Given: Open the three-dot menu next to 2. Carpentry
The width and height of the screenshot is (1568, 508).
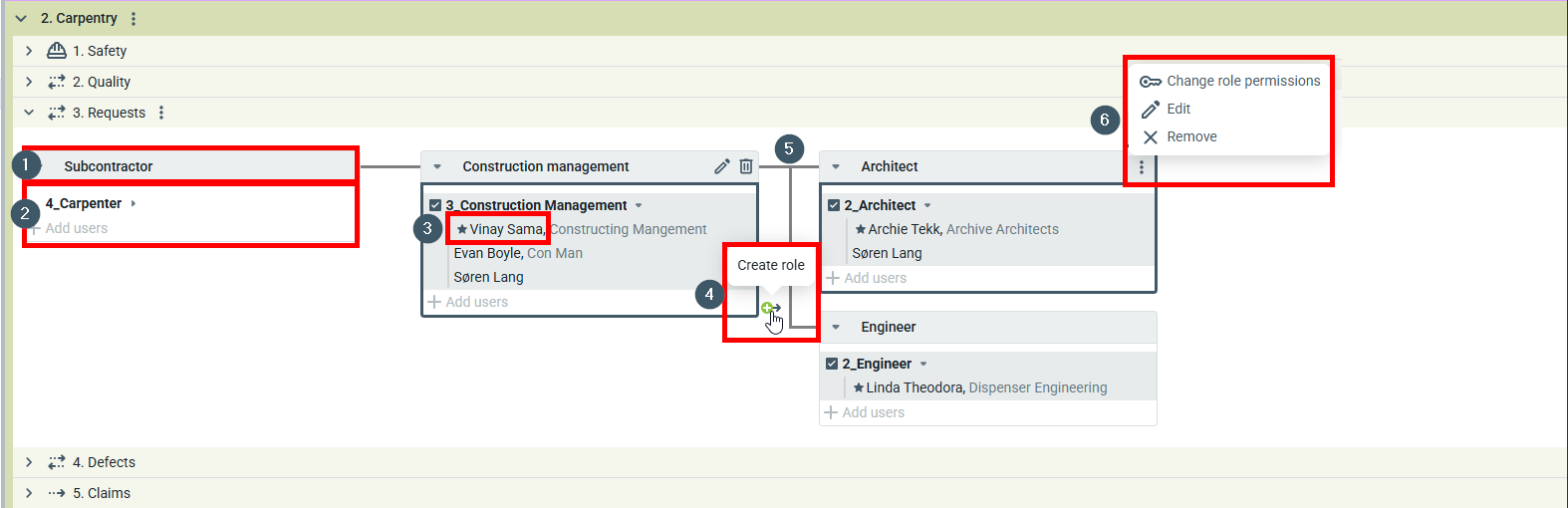Looking at the screenshot, I should click(133, 19).
